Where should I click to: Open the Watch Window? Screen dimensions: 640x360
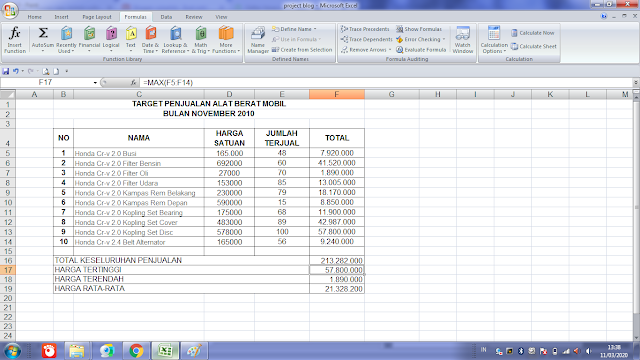[462, 40]
